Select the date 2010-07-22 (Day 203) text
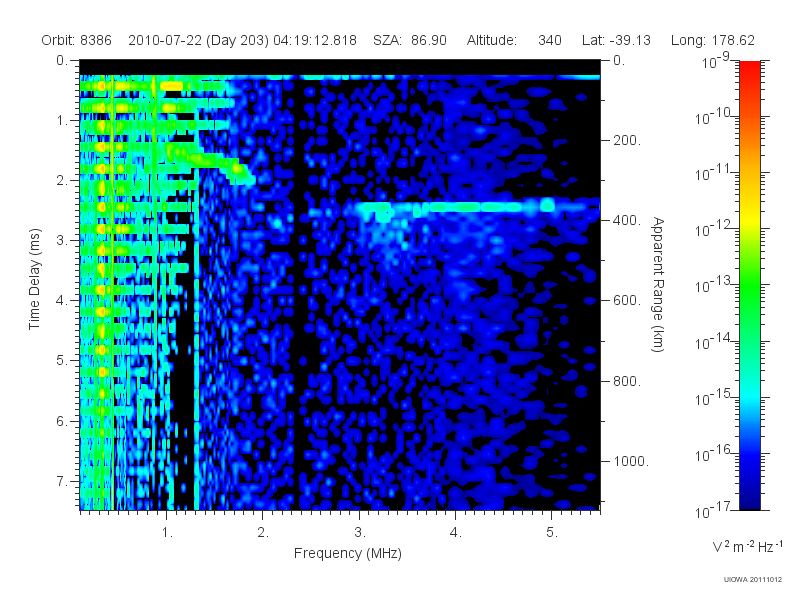The height and width of the screenshot is (600, 800). 198,40
